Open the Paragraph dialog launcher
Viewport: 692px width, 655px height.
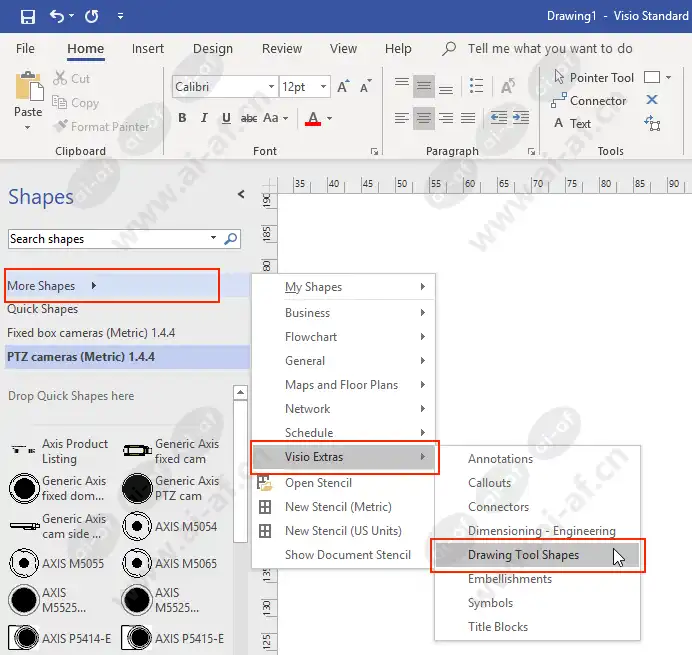click(531, 152)
